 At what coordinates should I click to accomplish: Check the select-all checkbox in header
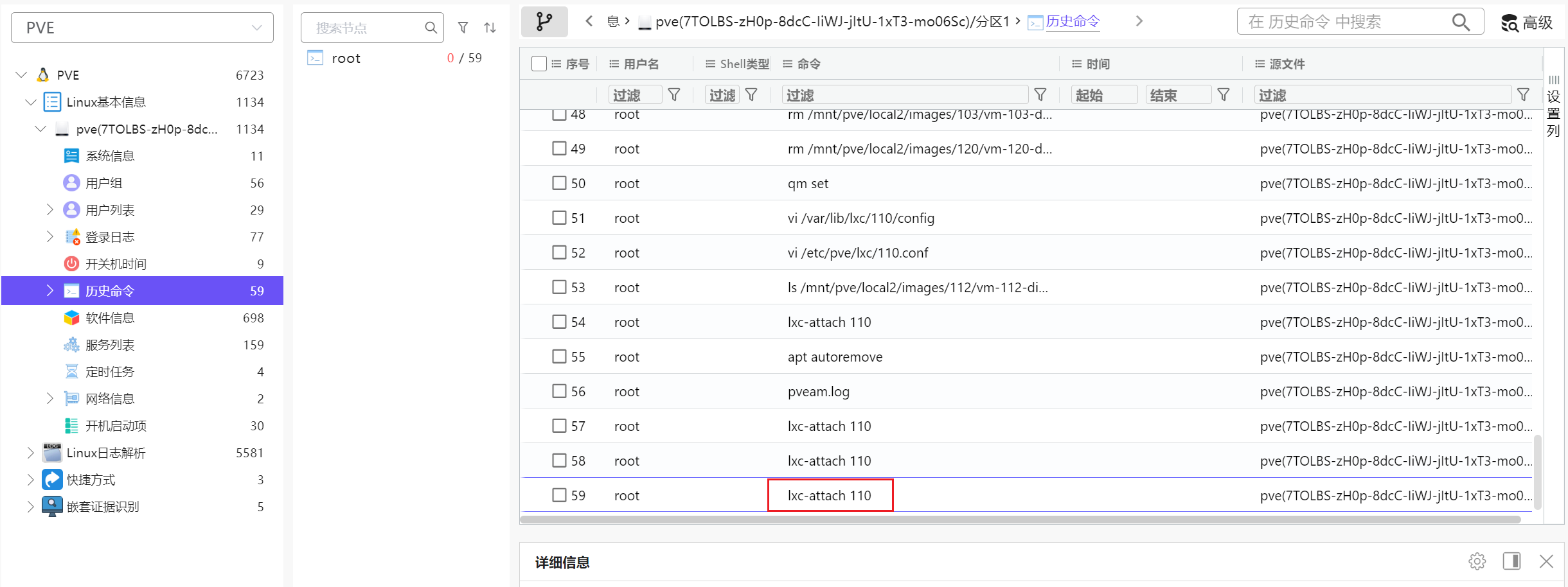[x=539, y=64]
